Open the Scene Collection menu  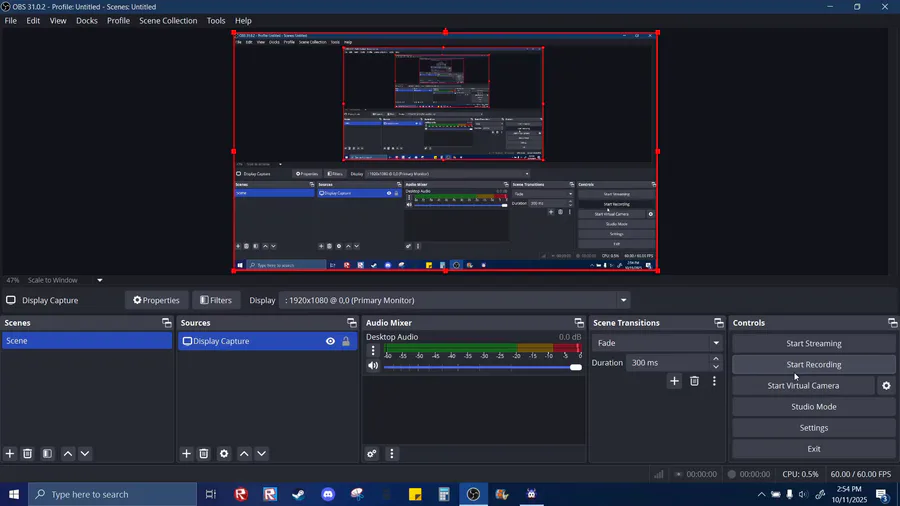tap(168, 21)
